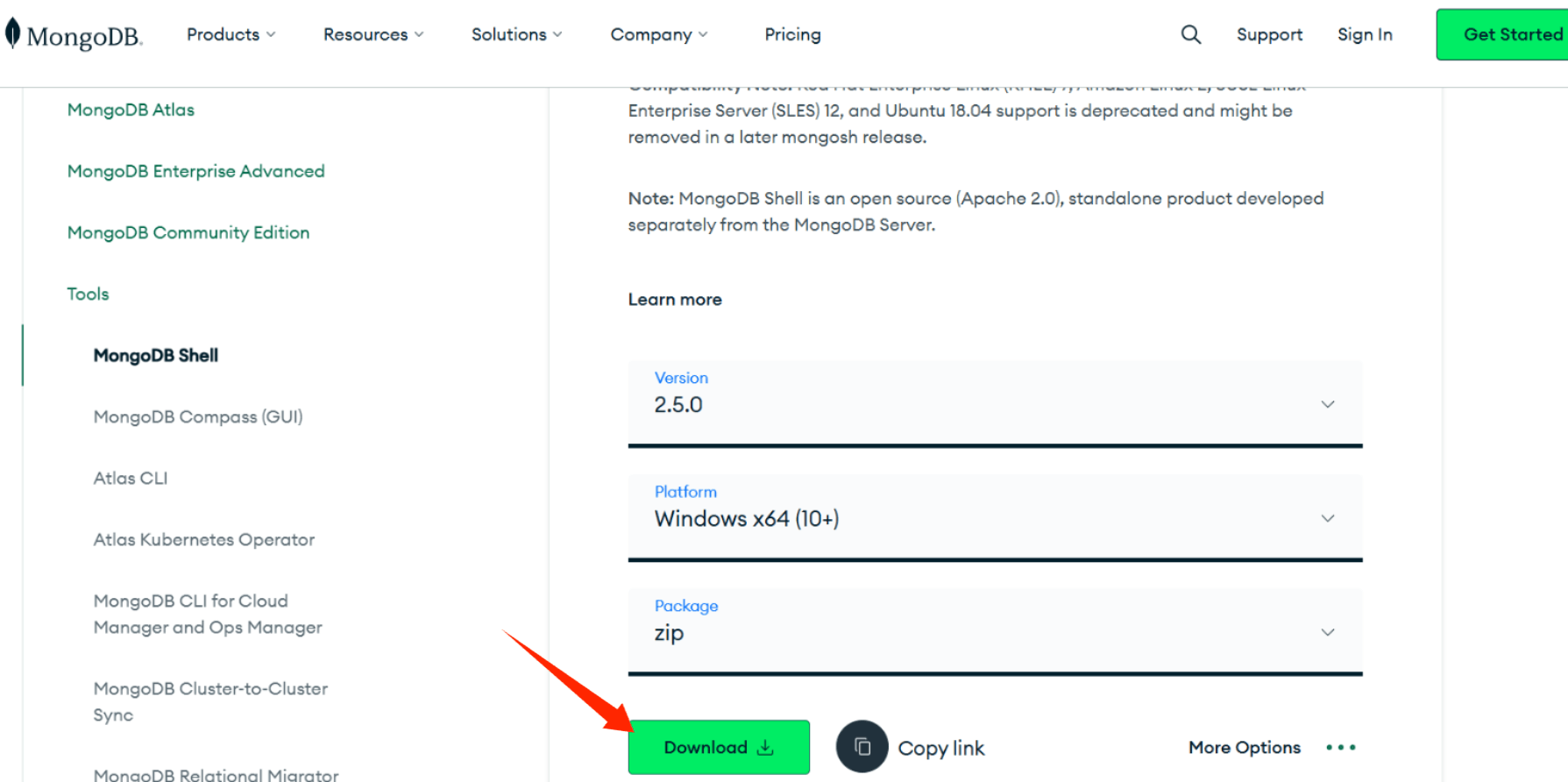Select Tools section in sidebar
Image resolution: width=1568 pixels, height=782 pixels.
click(x=88, y=294)
